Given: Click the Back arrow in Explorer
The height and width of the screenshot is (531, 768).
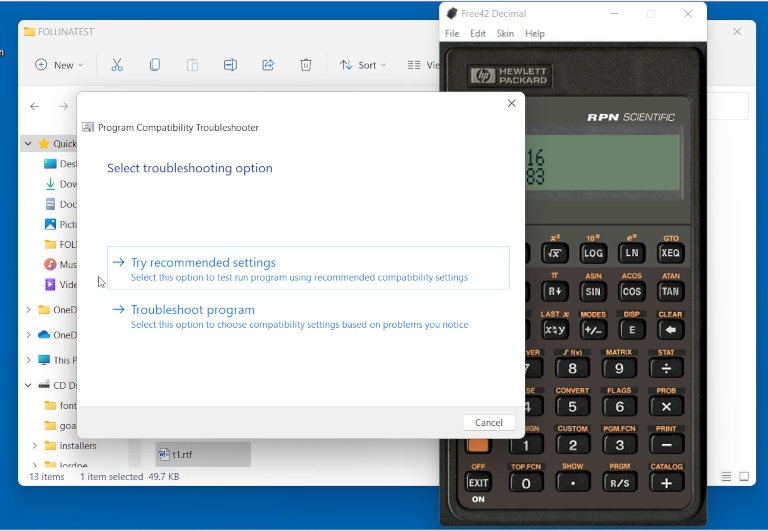Looking at the screenshot, I should [34, 106].
